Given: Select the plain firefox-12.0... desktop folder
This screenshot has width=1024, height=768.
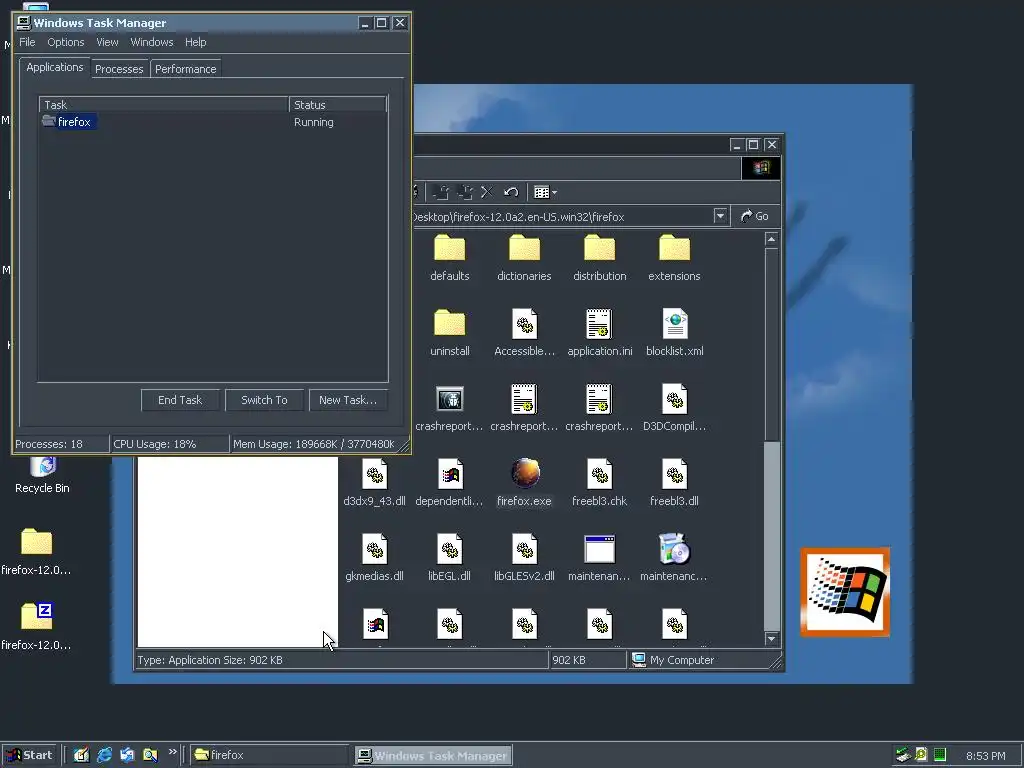Looking at the screenshot, I should (36, 552).
